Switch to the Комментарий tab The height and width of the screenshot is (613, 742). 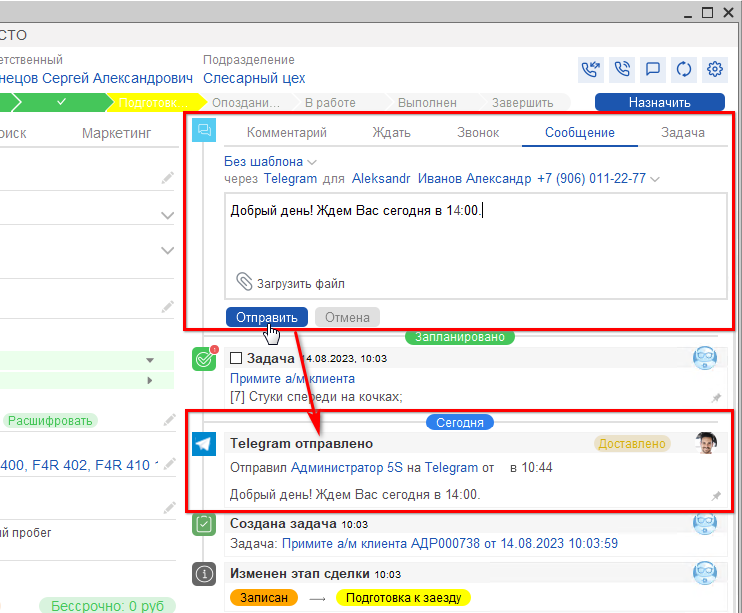pos(286,132)
